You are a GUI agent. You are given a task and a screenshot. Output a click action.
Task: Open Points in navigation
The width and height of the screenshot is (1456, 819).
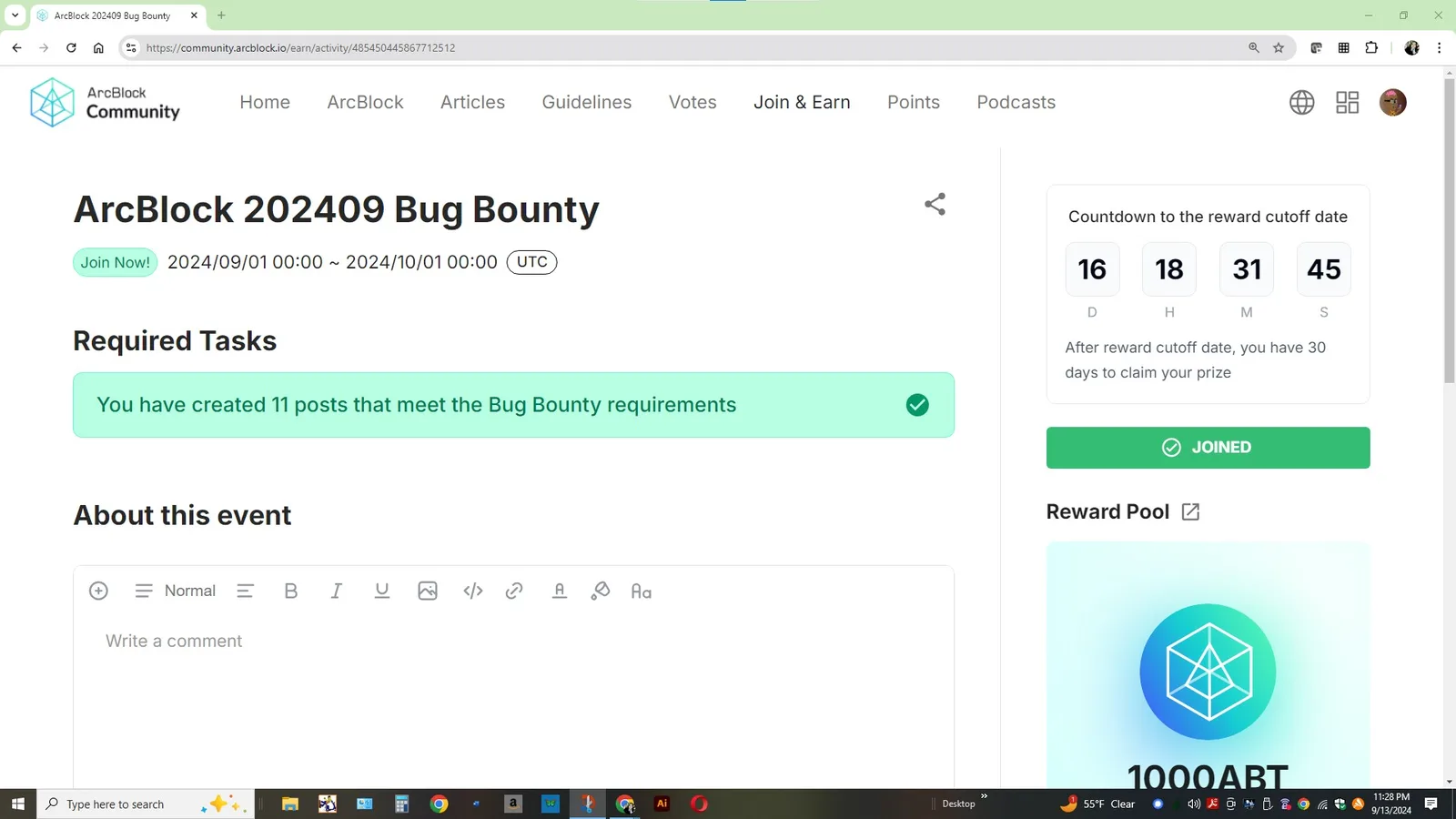[914, 103]
